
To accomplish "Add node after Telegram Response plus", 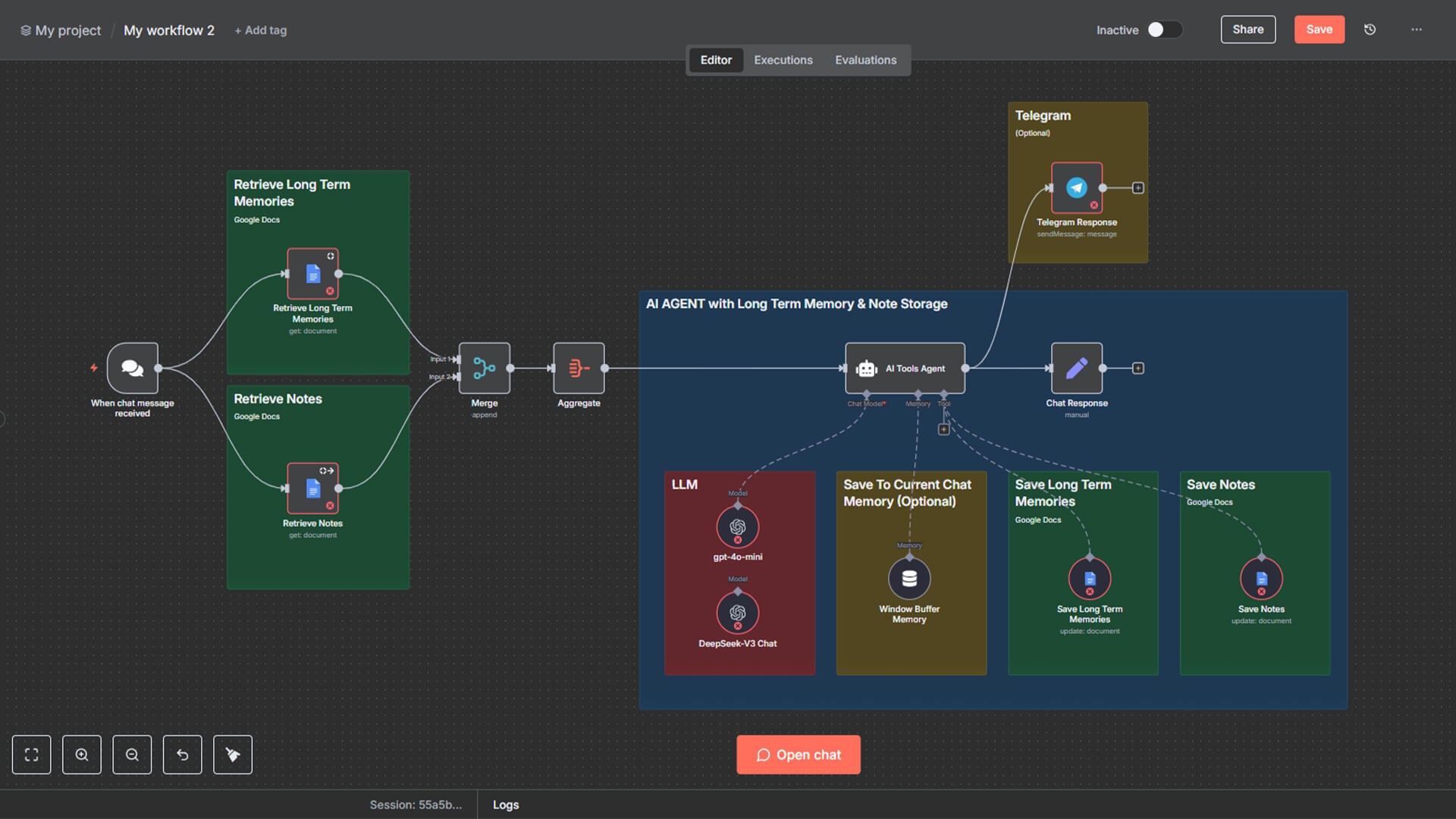I will pos(1137,188).
